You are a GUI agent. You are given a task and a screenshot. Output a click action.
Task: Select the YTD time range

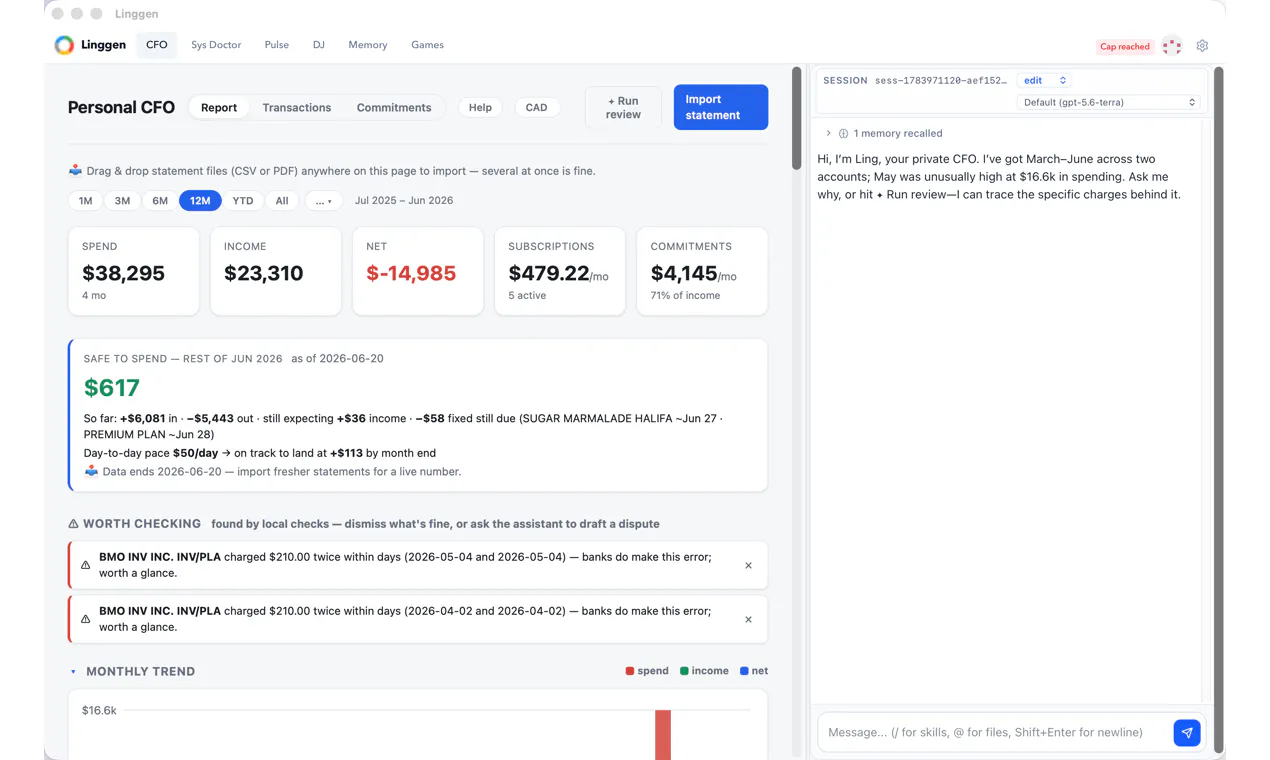coord(243,201)
